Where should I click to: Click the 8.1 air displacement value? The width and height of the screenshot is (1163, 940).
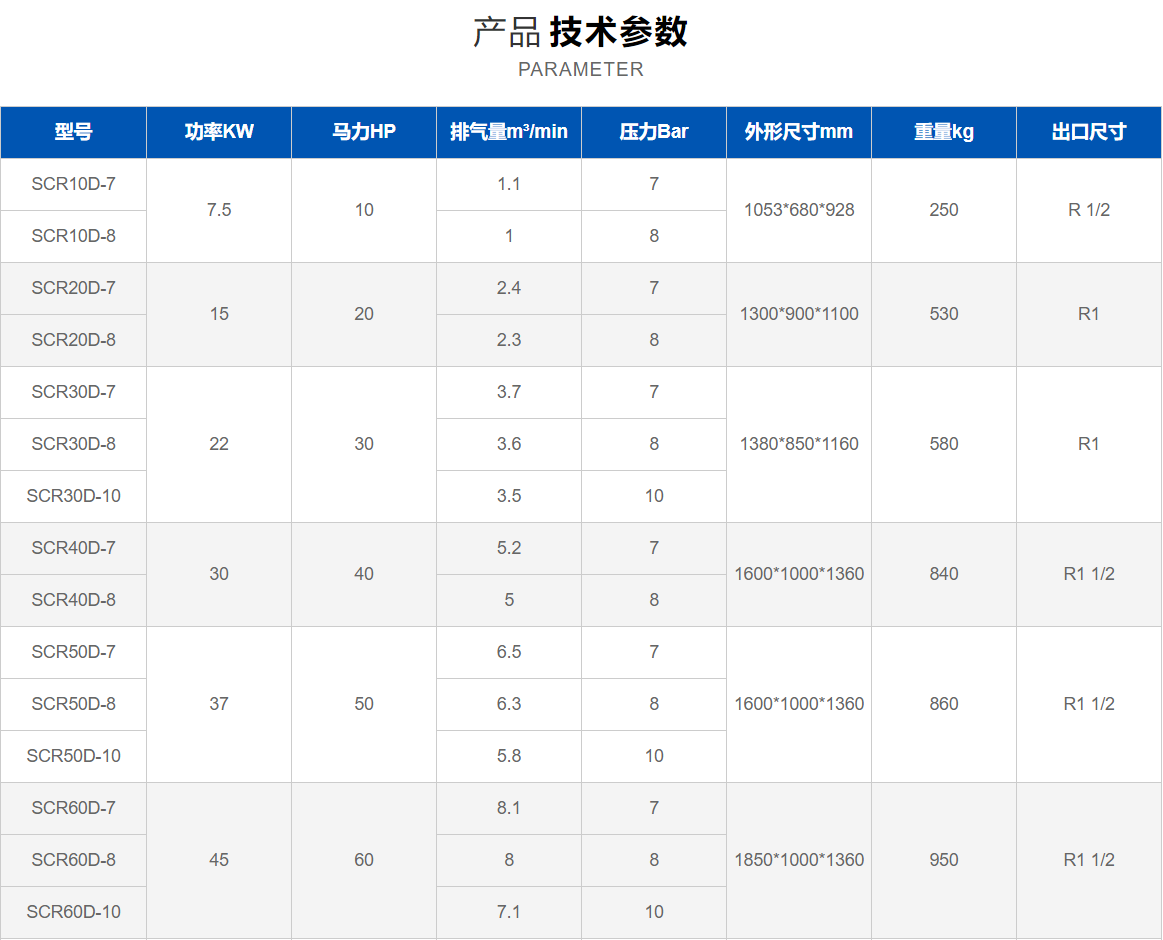pyautogui.click(x=509, y=808)
